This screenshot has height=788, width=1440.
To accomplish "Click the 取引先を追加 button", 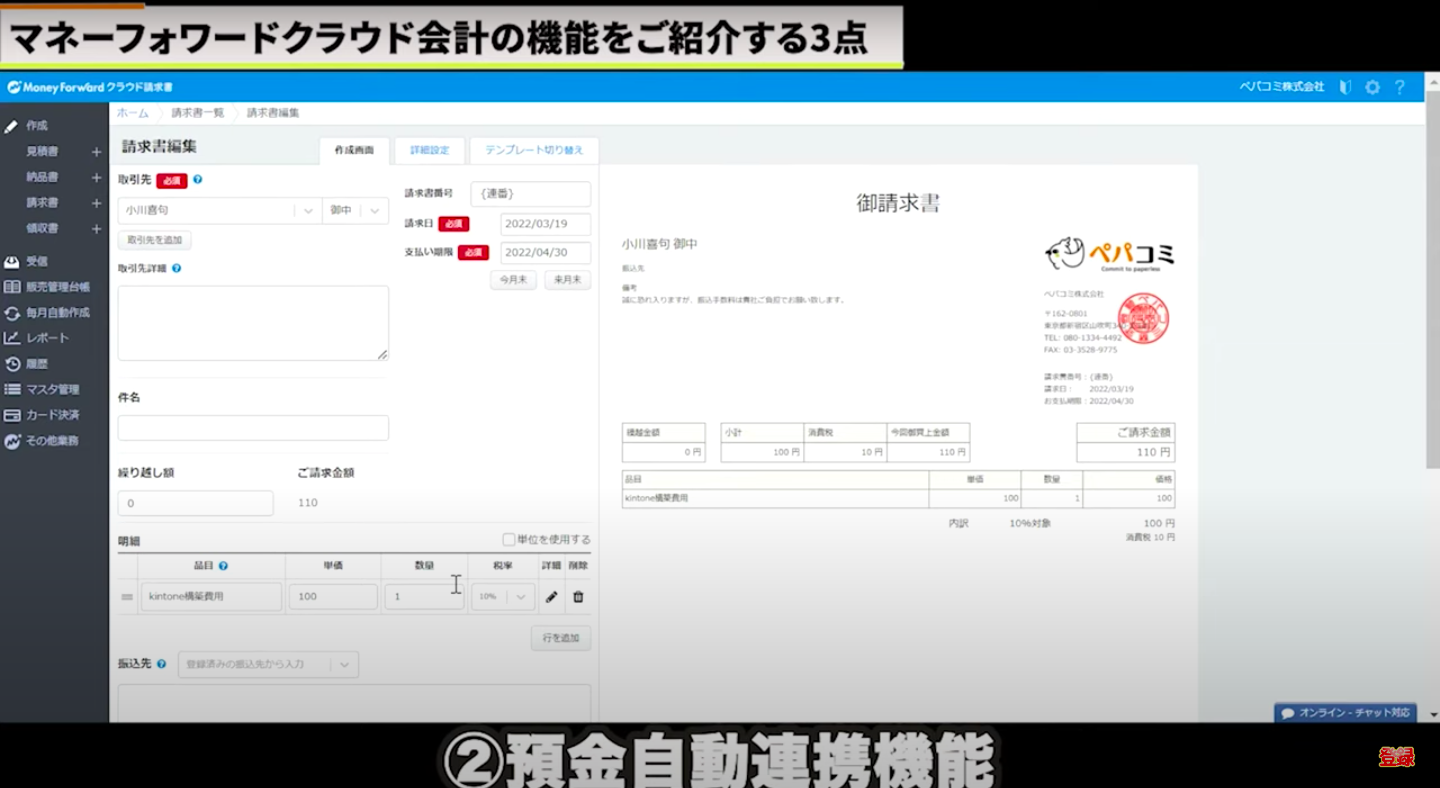I will click(x=154, y=241).
